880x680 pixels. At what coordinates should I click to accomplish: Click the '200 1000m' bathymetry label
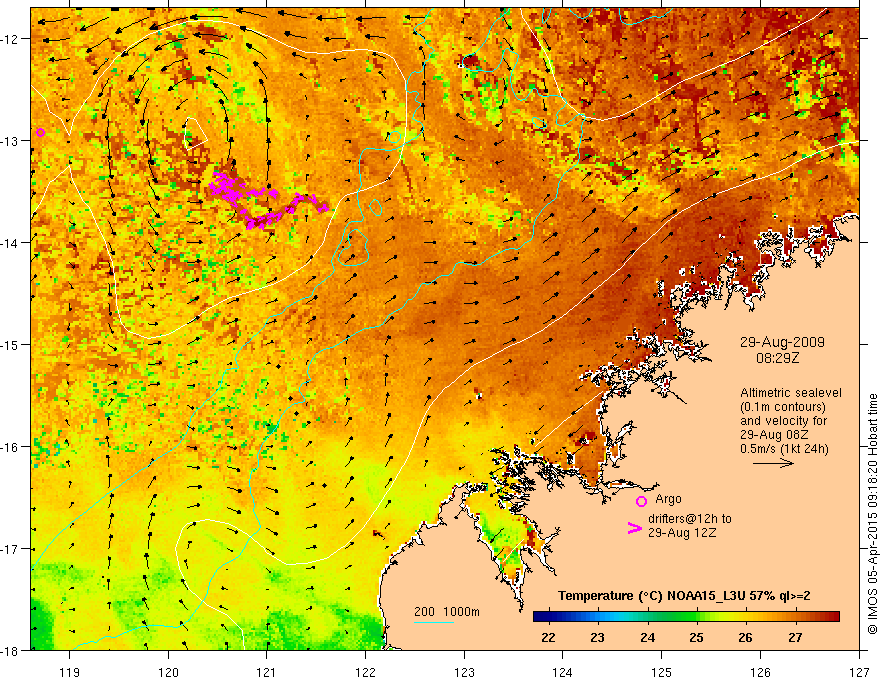click(447, 612)
